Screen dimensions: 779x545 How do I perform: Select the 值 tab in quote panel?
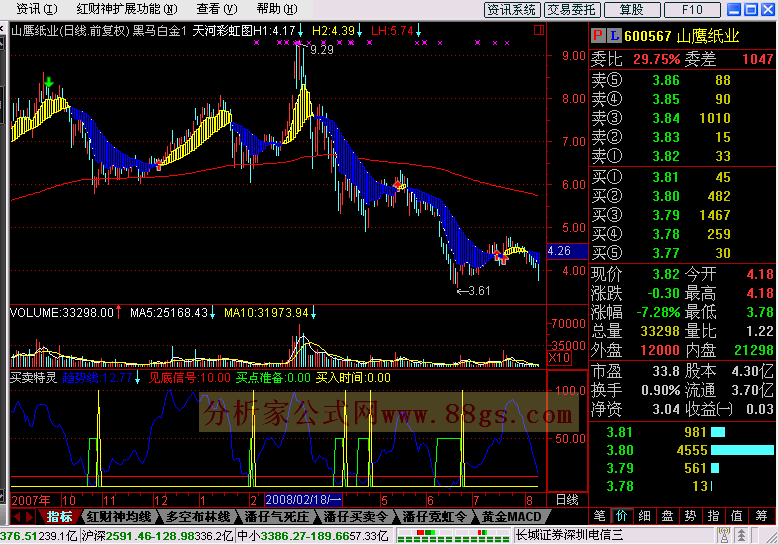tap(736, 516)
